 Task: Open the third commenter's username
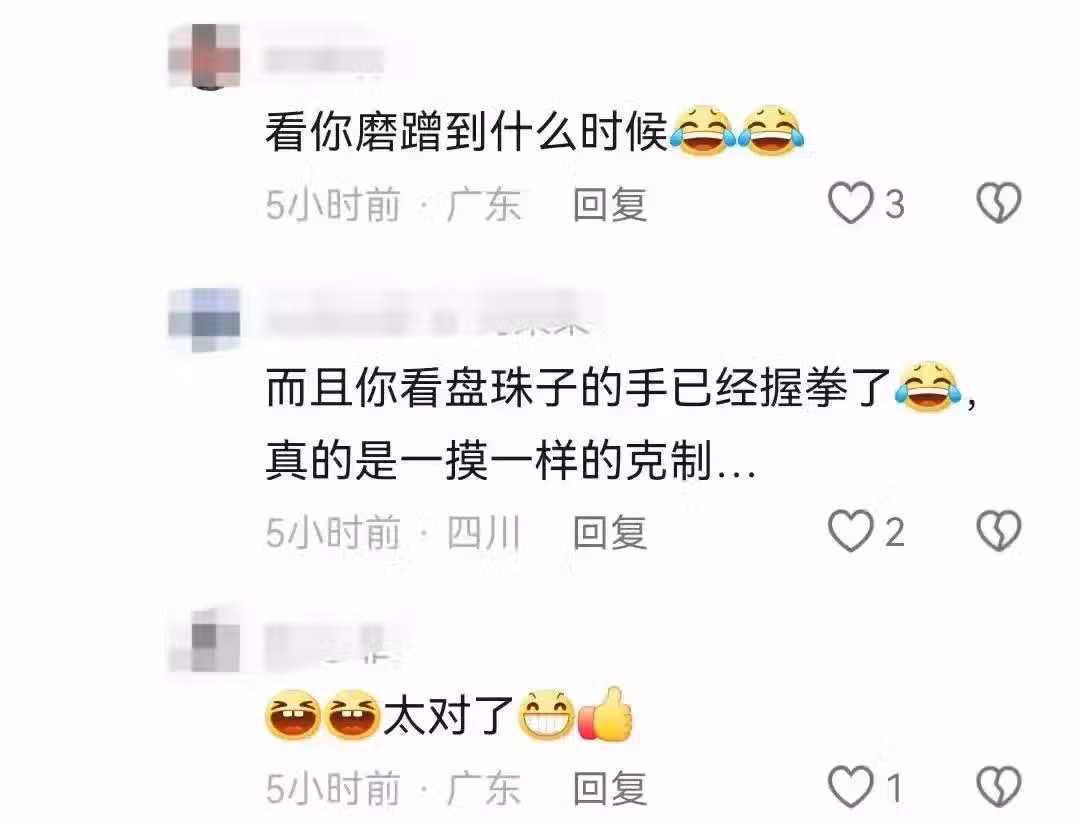click(325, 644)
